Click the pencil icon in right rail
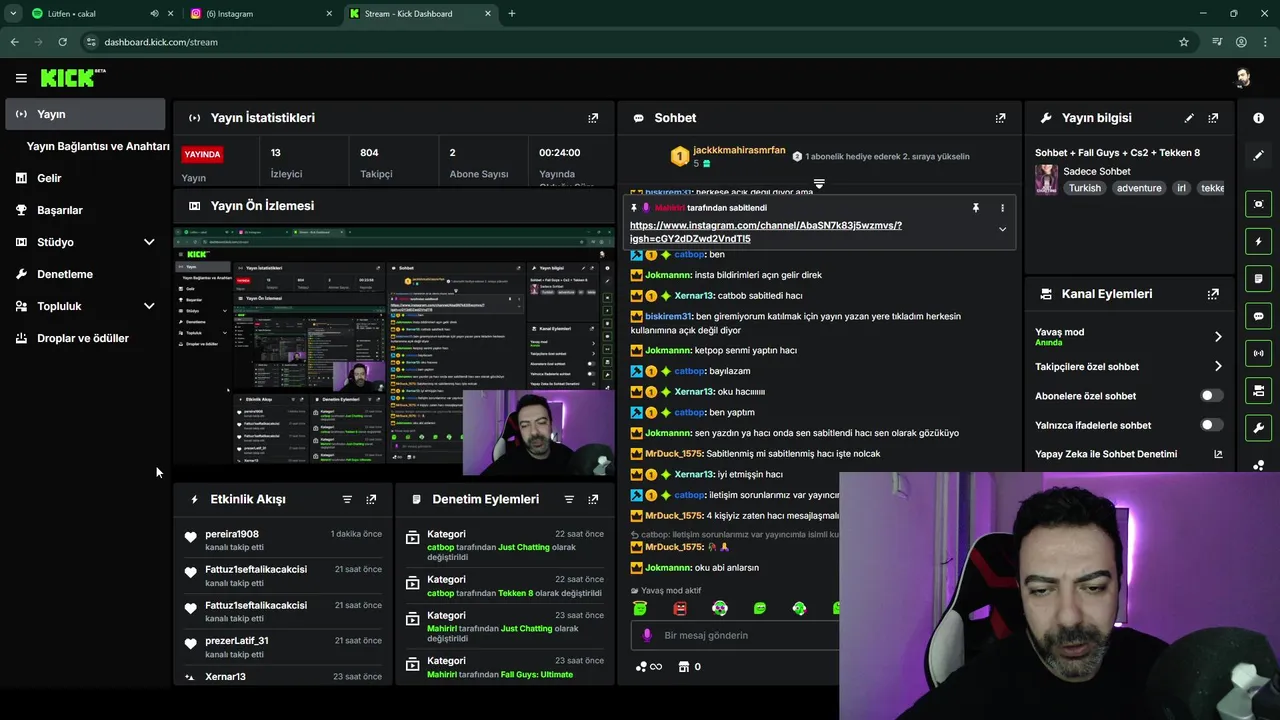This screenshot has height=720, width=1280. [1258, 155]
